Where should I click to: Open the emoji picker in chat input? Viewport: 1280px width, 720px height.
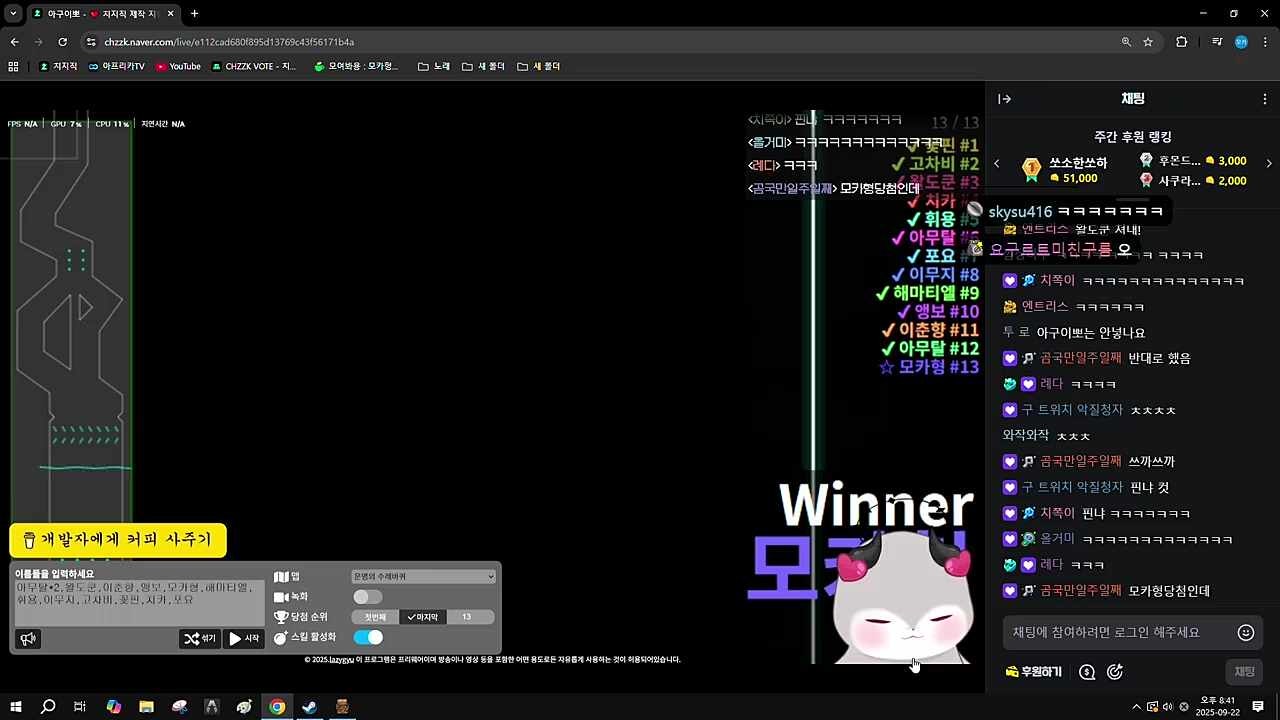1245,632
